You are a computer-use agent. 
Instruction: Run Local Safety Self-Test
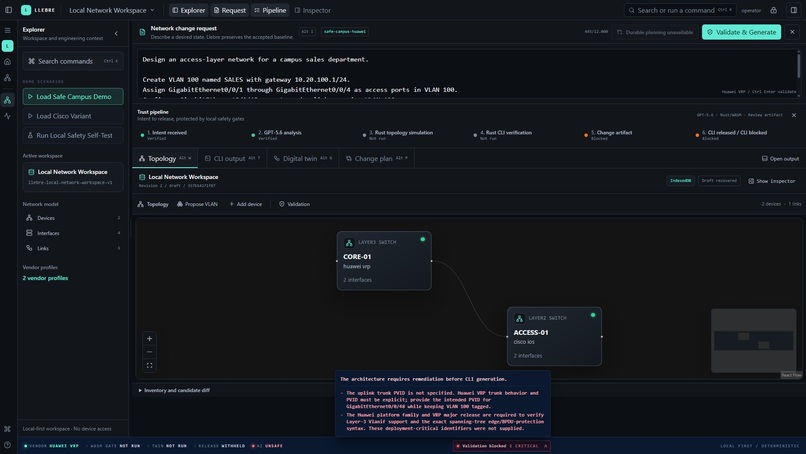[x=73, y=136]
